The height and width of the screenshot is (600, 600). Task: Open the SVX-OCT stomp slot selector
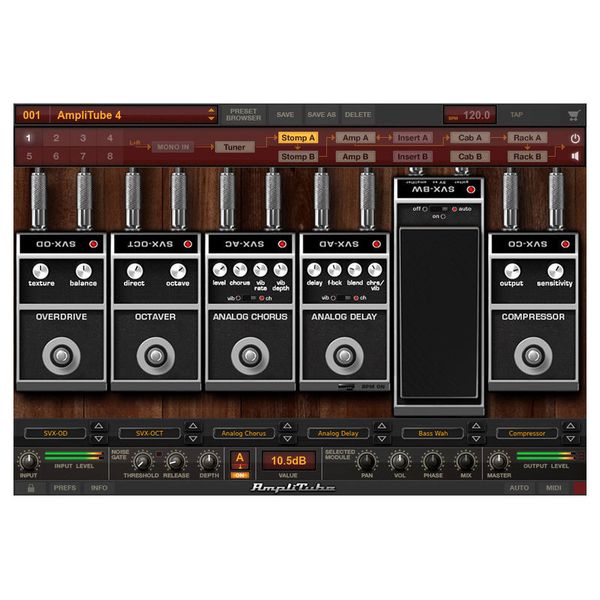[150, 433]
